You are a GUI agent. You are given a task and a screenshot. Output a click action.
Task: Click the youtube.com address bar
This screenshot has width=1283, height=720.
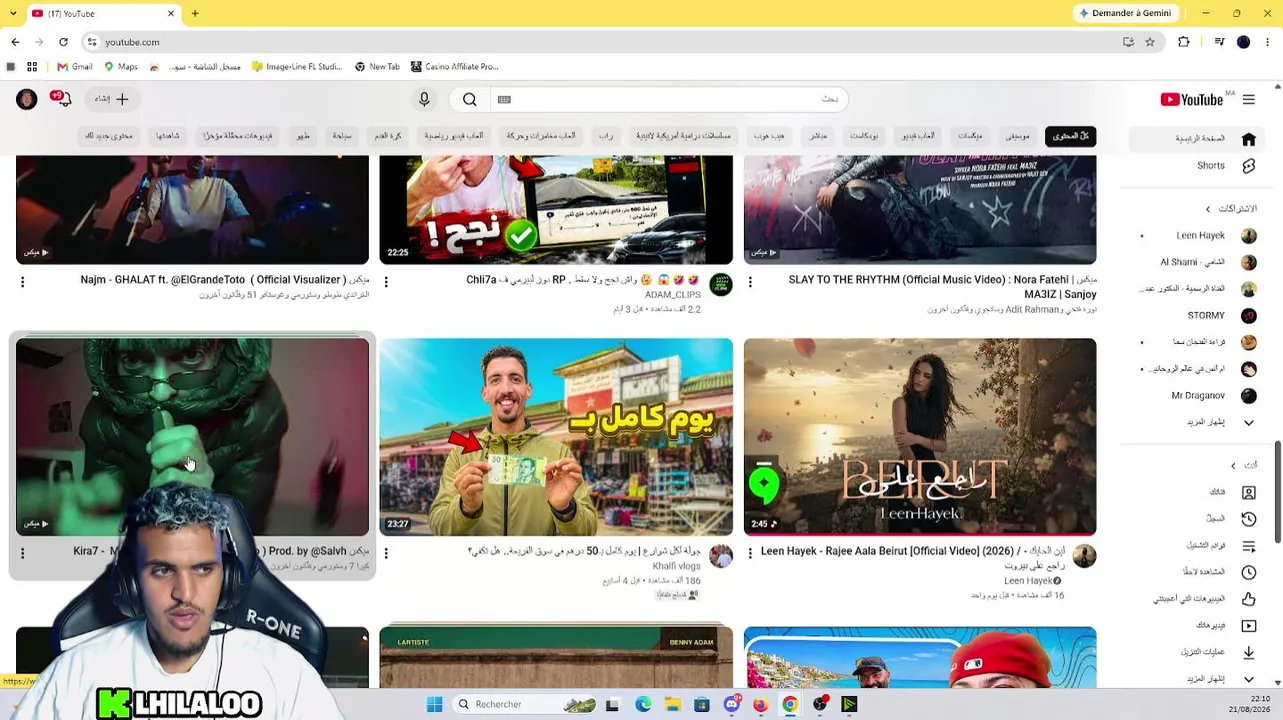[x=600, y=42]
